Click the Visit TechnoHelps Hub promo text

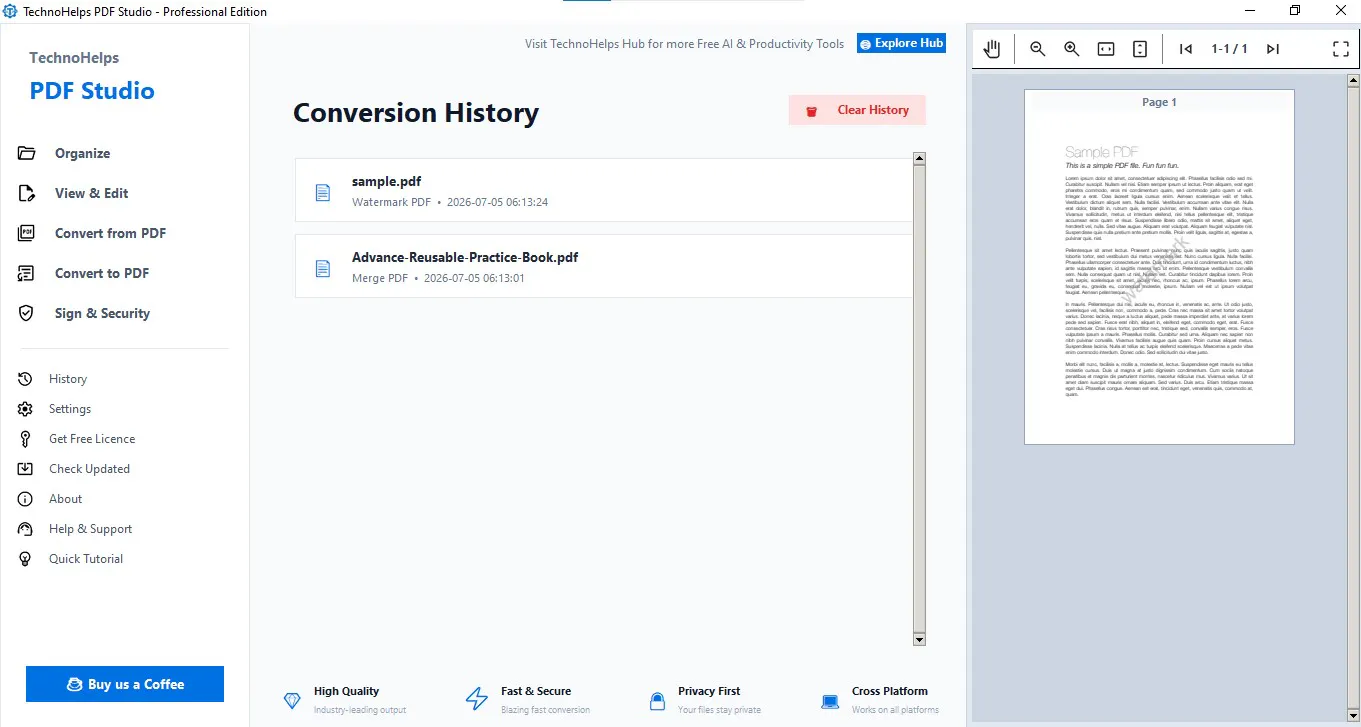click(685, 44)
